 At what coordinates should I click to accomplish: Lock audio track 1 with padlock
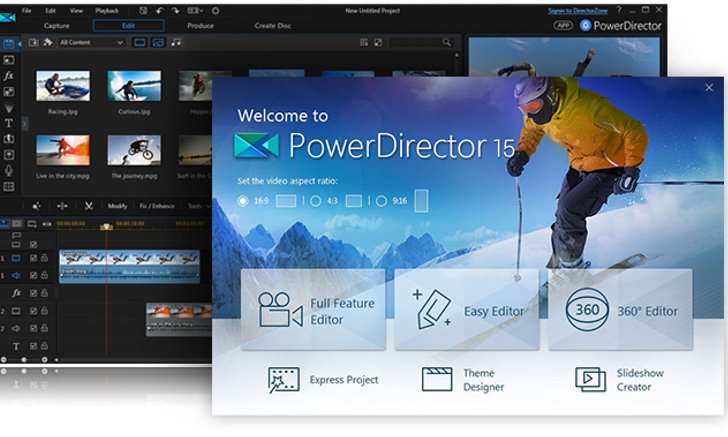point(44,275)
